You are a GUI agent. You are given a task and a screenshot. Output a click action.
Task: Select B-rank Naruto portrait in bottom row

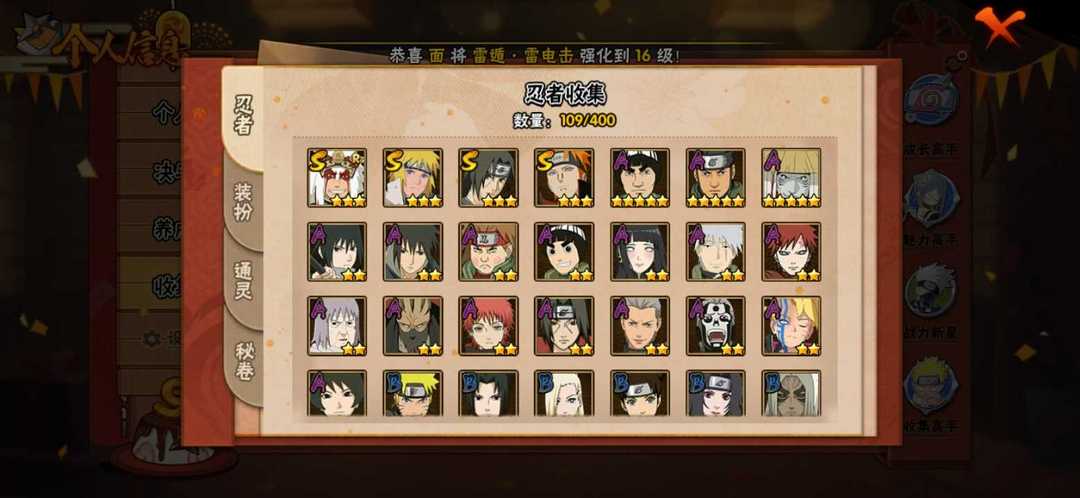point(413,393)
